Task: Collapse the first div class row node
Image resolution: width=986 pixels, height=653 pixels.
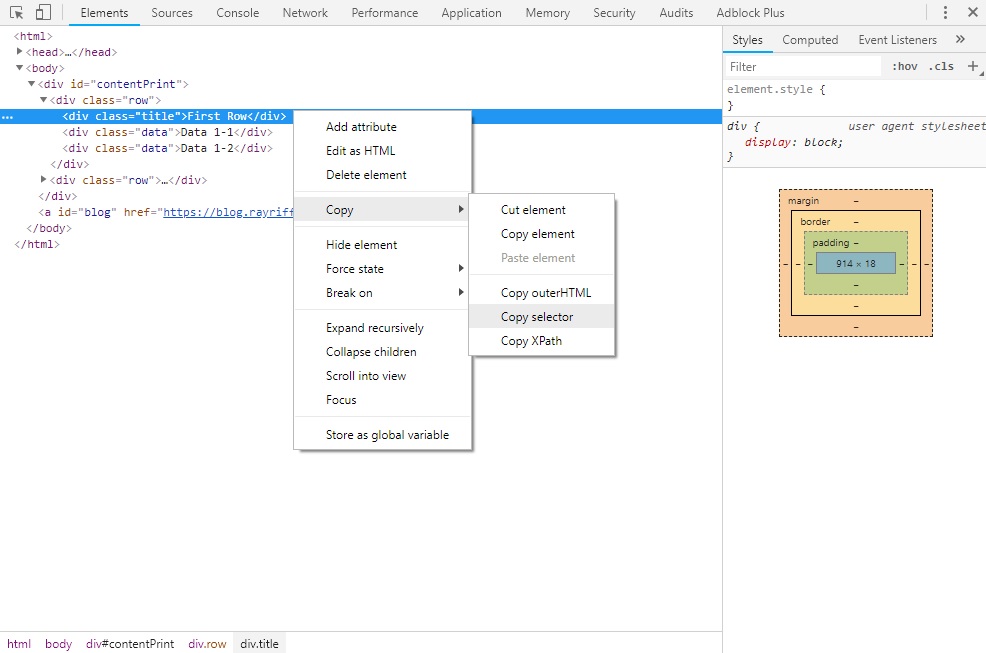Action: click(43, 100)
